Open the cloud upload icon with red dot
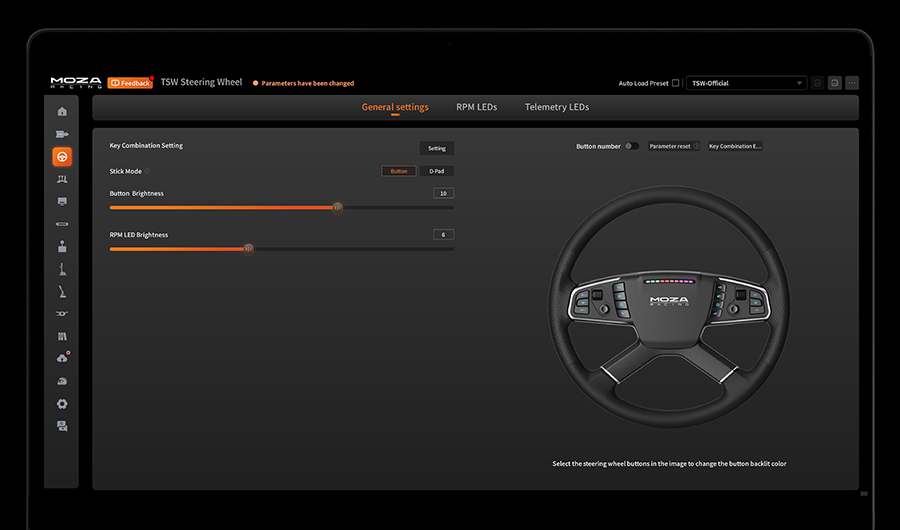The height and width of the screenshot is (530, 900). pyautogui.click(x=63, y=358)
